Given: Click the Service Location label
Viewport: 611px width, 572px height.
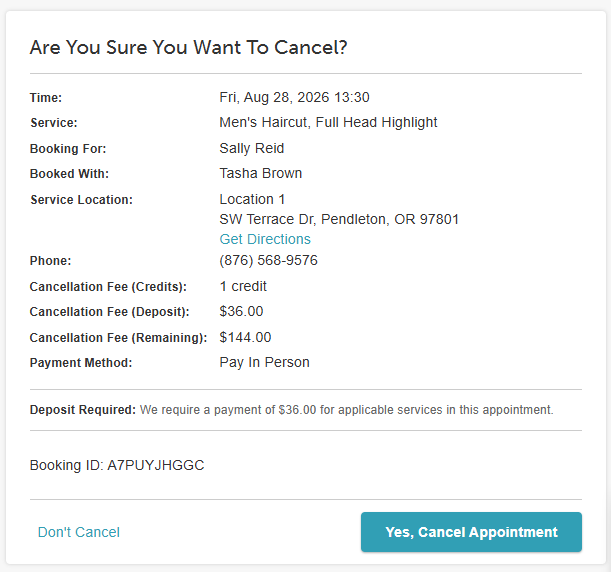Looking at the screenshot, I should pos(81,200).
